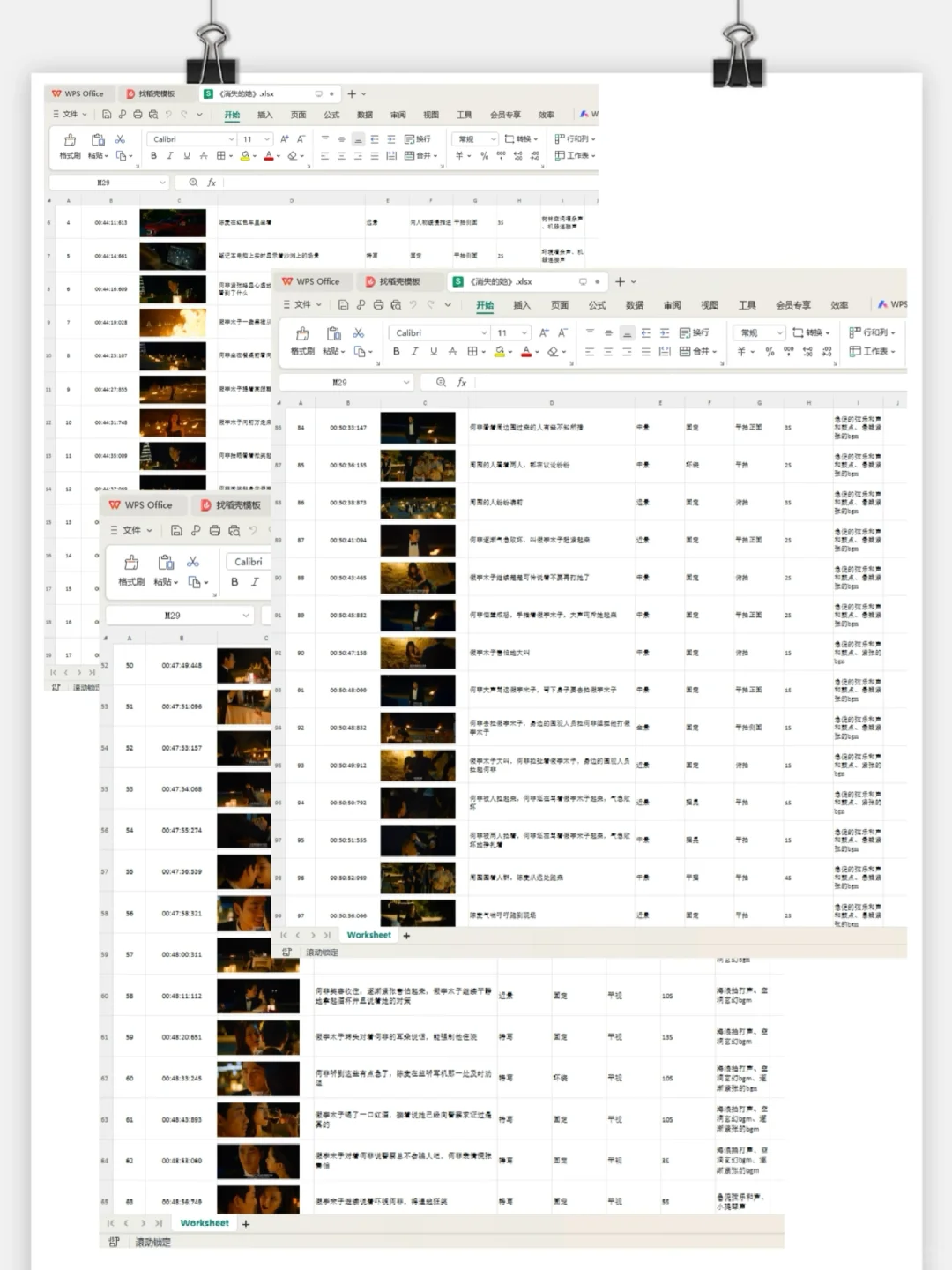Image resolution: width=952 pixels, height=1270 pixels.
Task: Open a new tab with plus, right-side window
Action: [x=620, y=281]
